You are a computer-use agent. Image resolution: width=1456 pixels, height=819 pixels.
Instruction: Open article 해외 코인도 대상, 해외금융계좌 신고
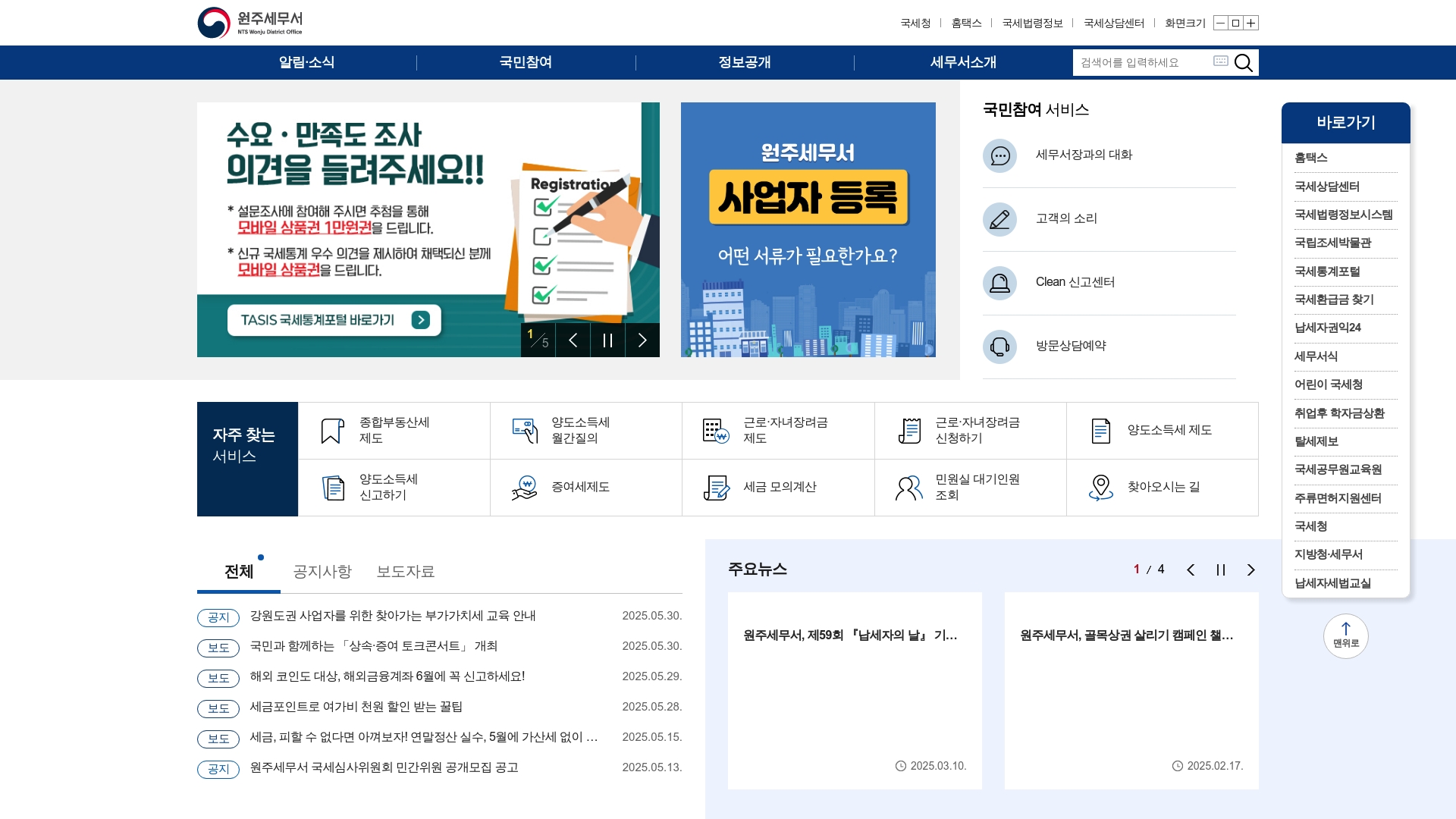pyautogui.click(x=388, y=676)
